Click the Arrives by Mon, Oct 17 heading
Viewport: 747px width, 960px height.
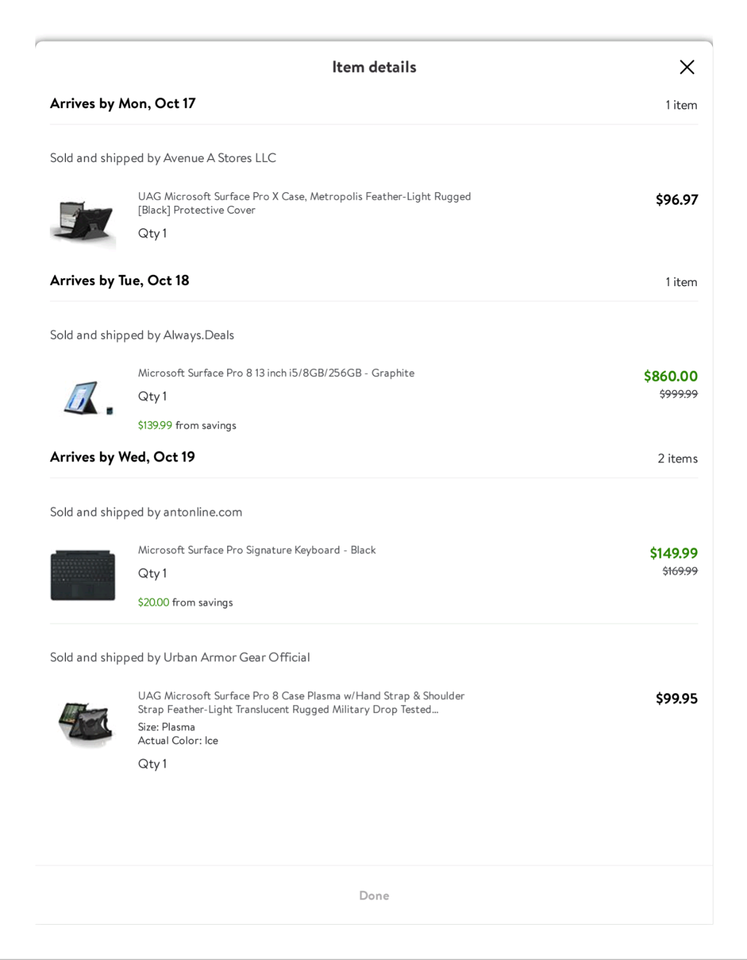click(x=123, y=103)
